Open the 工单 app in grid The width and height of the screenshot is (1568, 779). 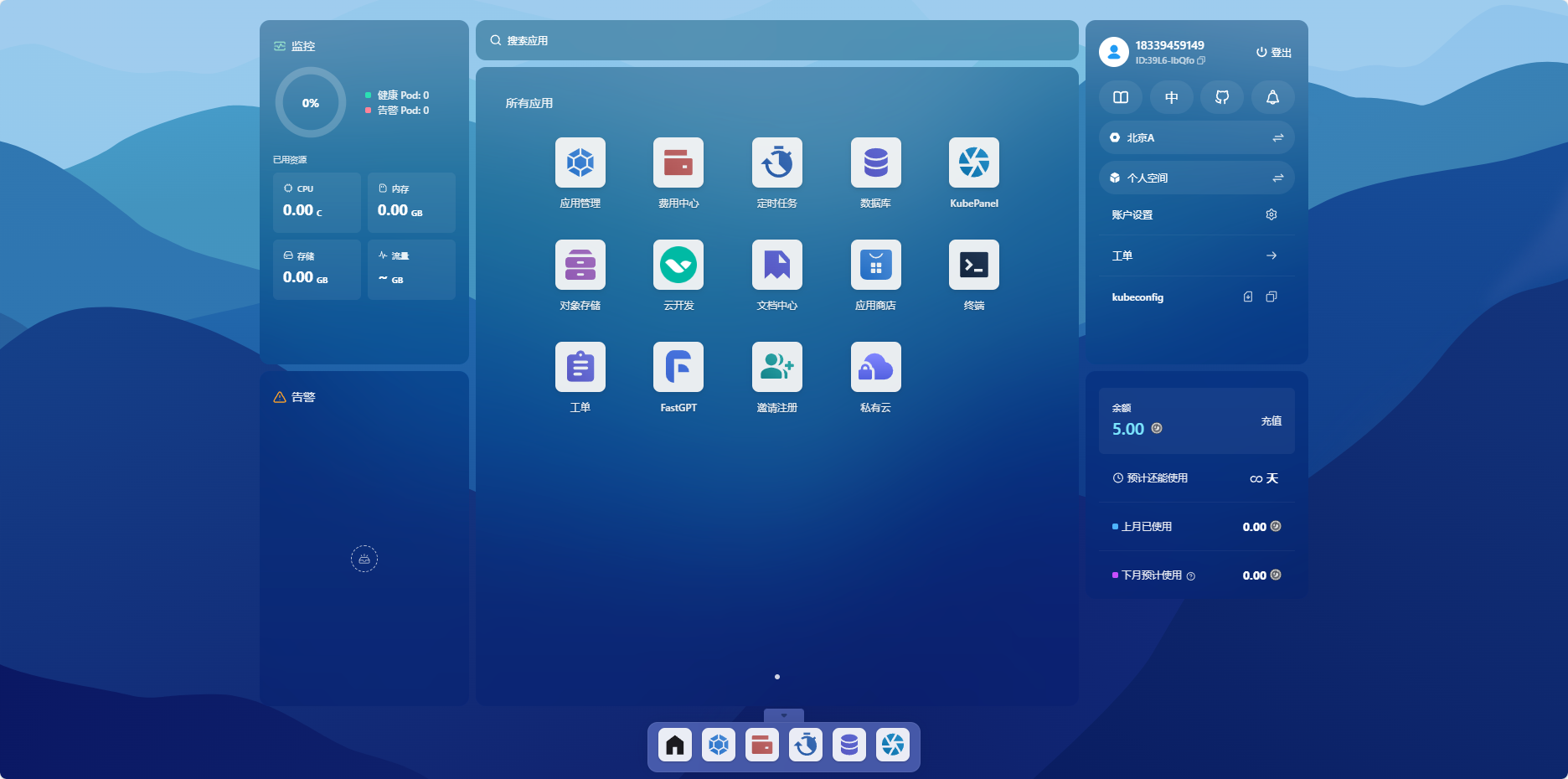[580, 367]
